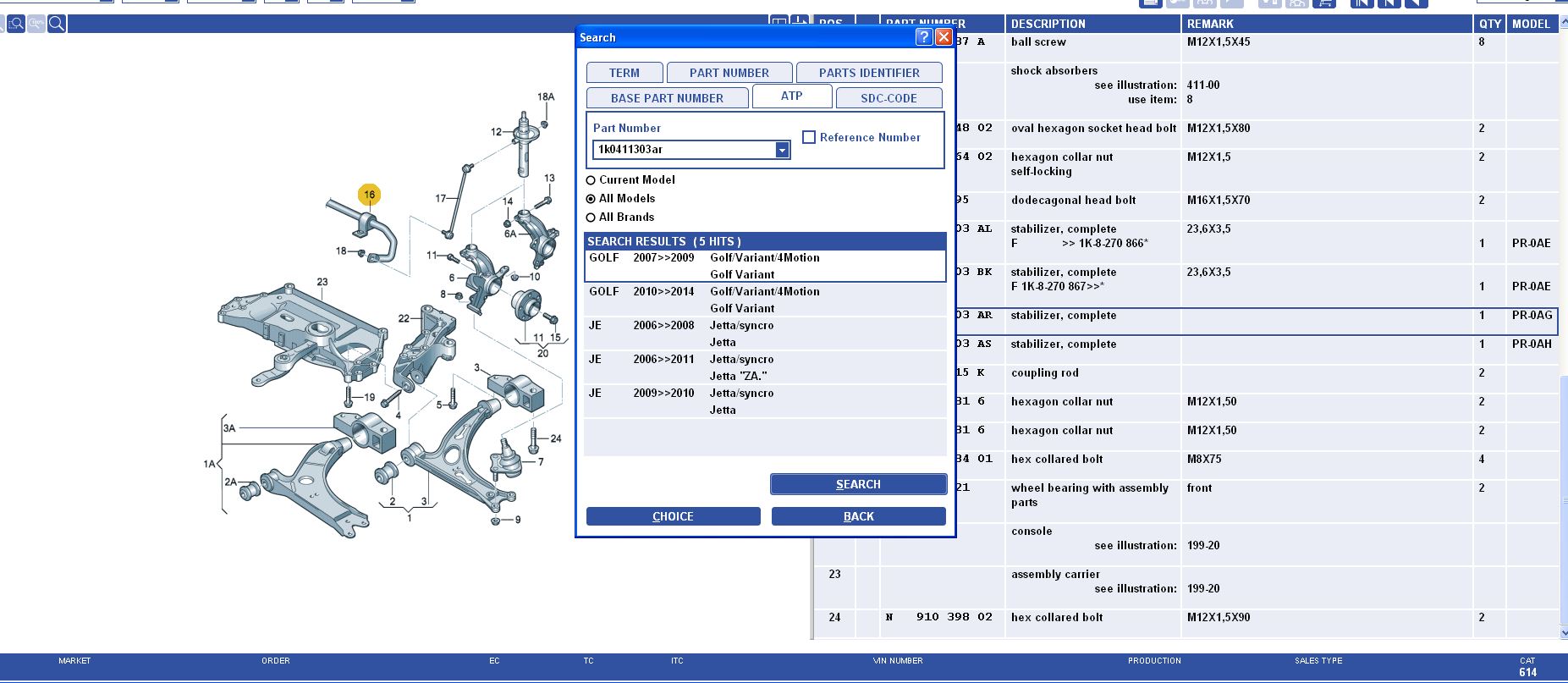Select the GOLF 2007>>2009 search result
1568x683 pixels.
click(765, 266)
